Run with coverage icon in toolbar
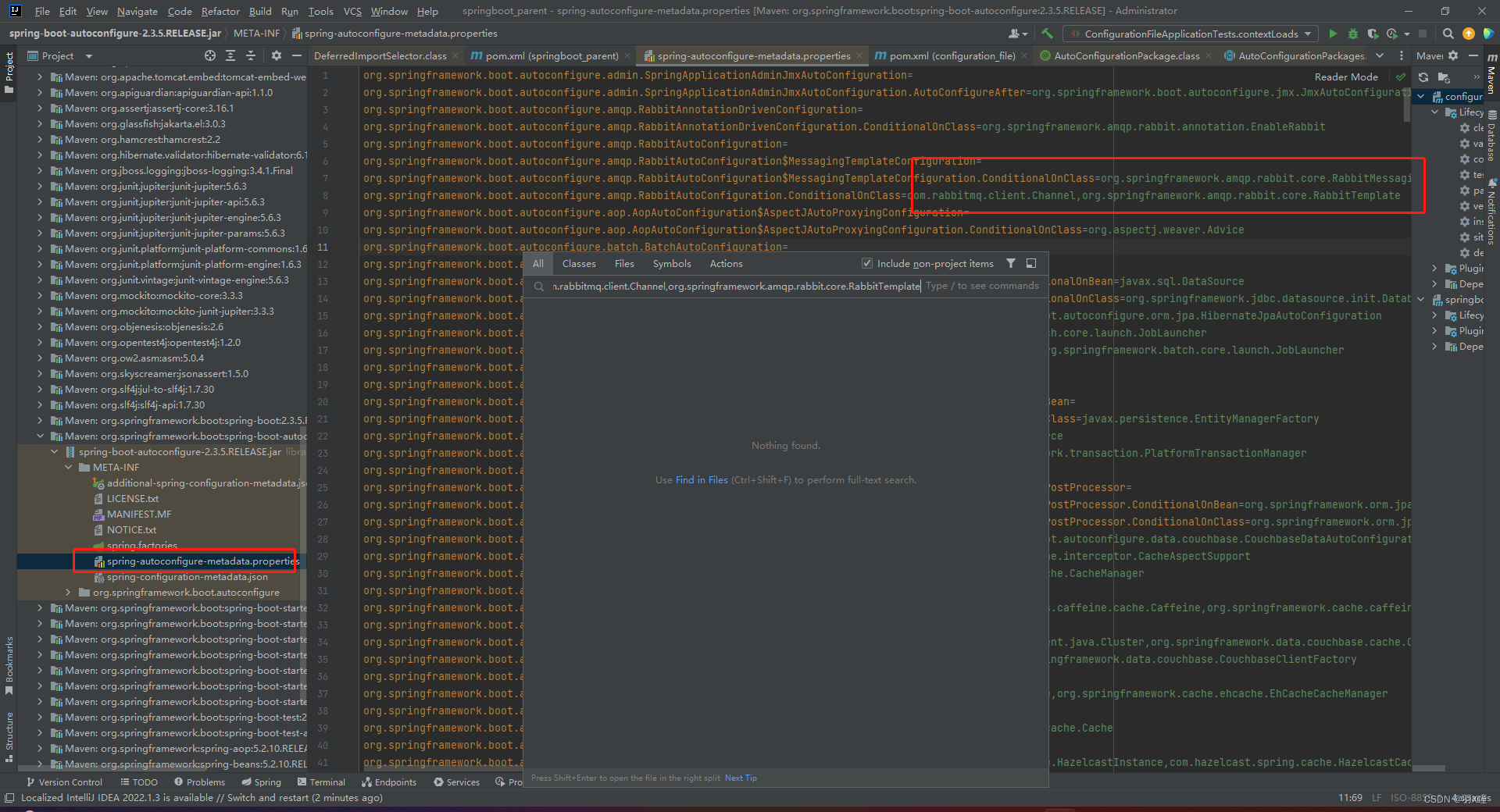 tap(1373, 34)
